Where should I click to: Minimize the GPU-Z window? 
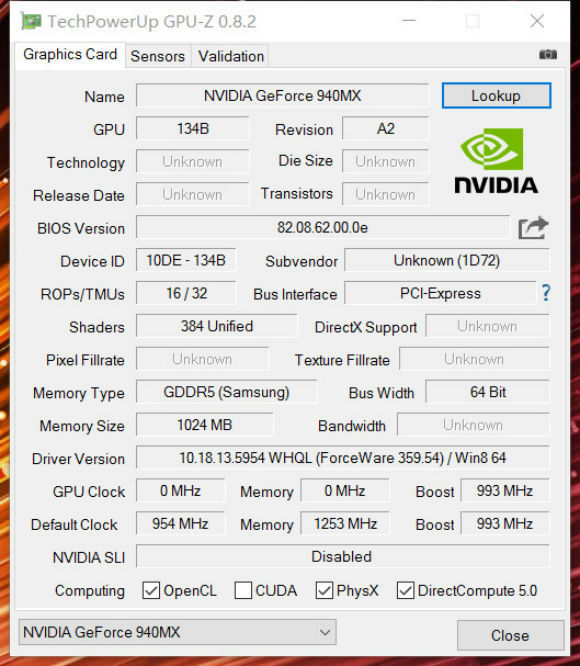[x=409, y=20]
